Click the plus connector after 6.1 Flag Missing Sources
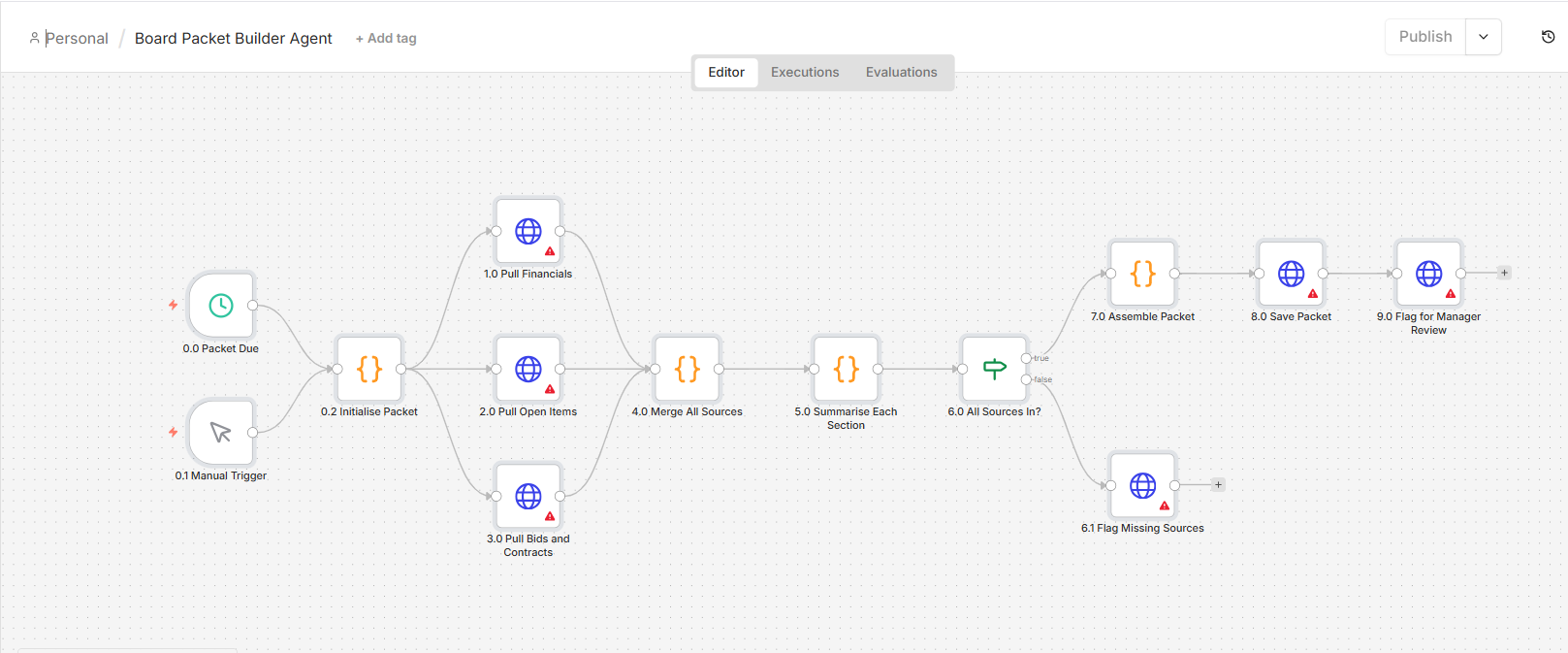This screenshot has height=653, width=1568. [x=1219, y=484]
